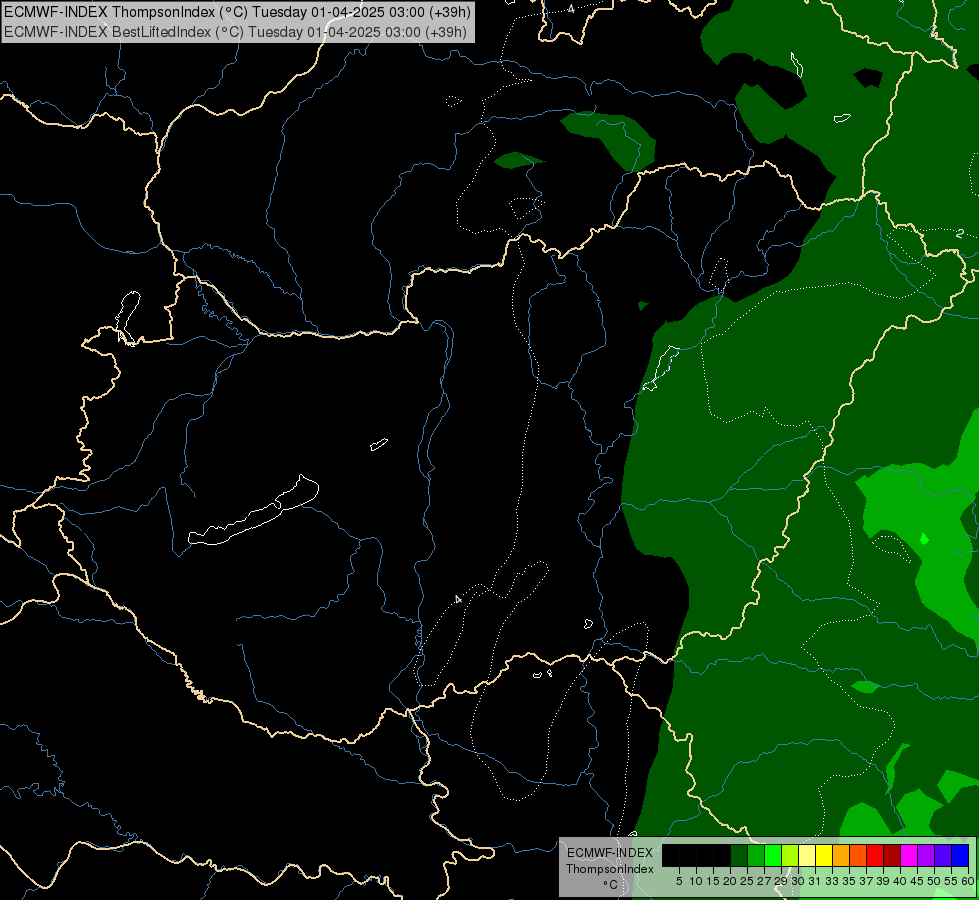
Task: Click the legend tick label 60
Action: click(x=968, y=881)
